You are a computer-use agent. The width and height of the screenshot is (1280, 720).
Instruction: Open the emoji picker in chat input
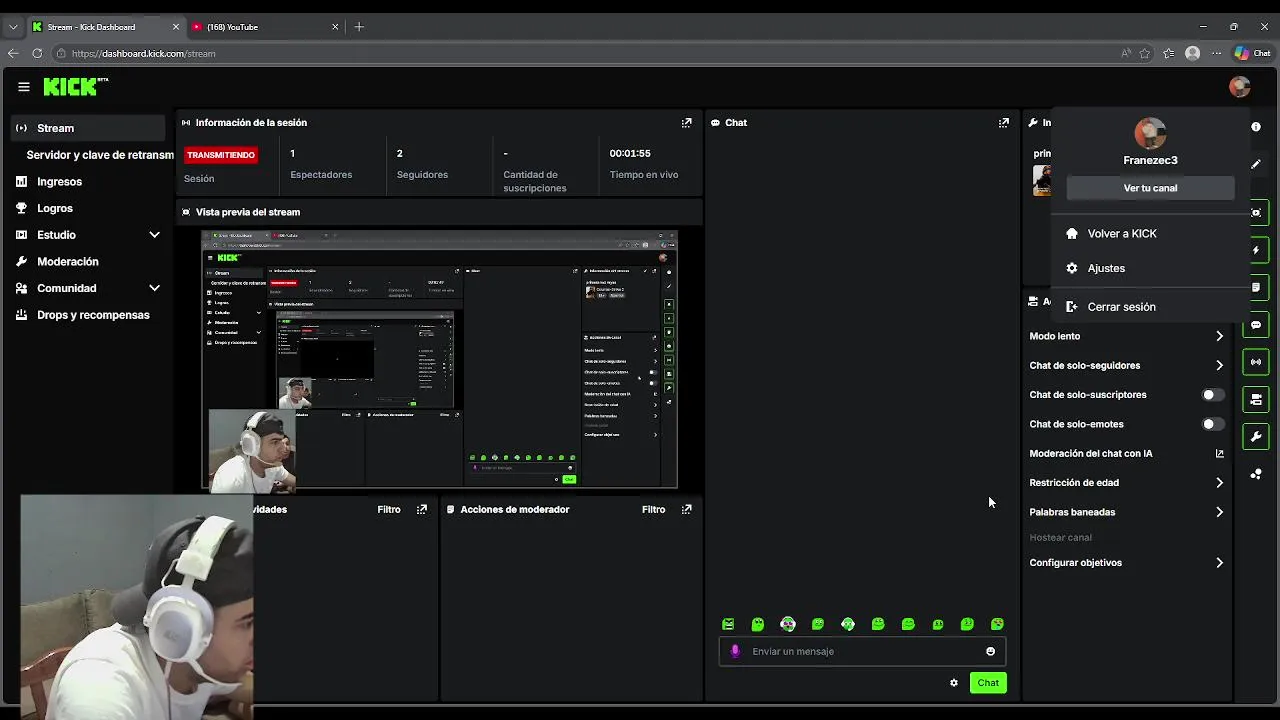[990, 651]
